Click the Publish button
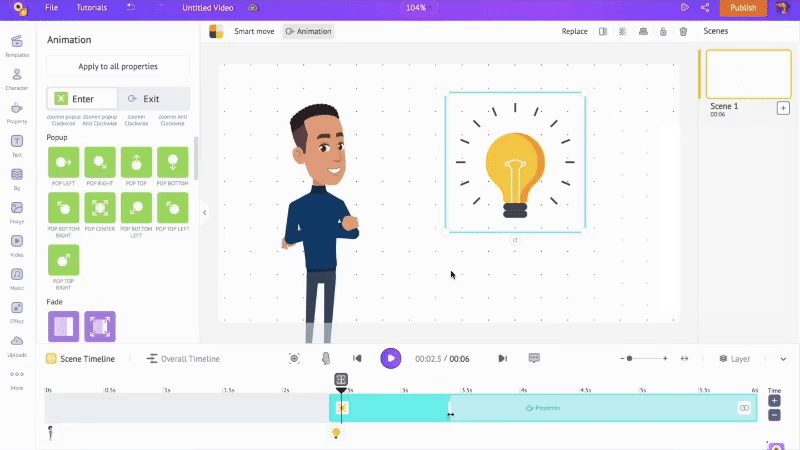Screen dimensions: 800x450 click(743, 8)
